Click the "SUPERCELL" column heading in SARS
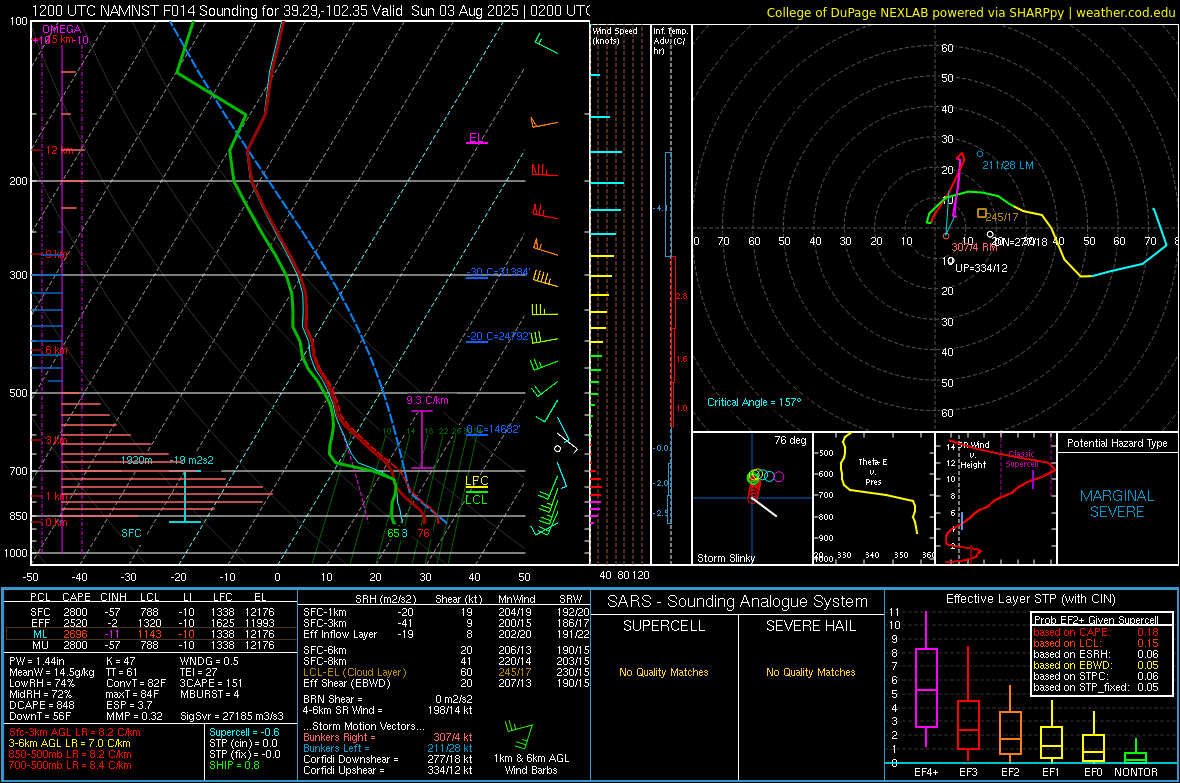 [x=664, y=626]
